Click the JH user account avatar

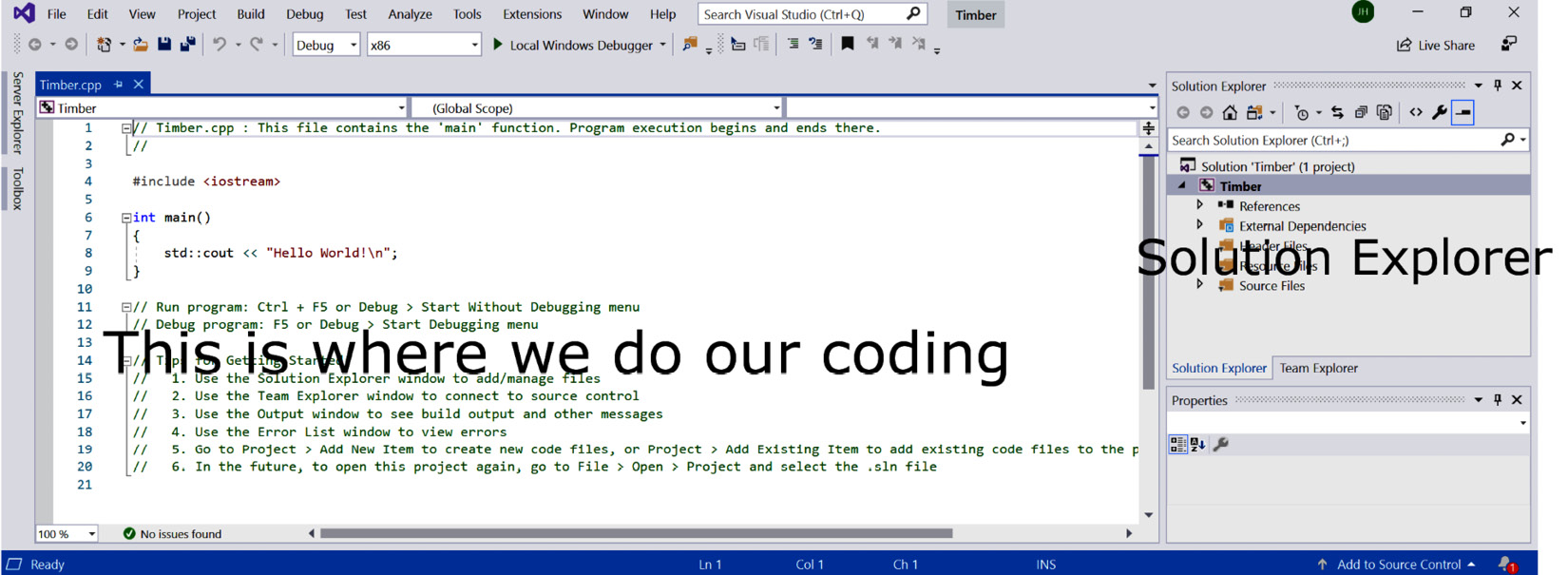click(1363, 12)
